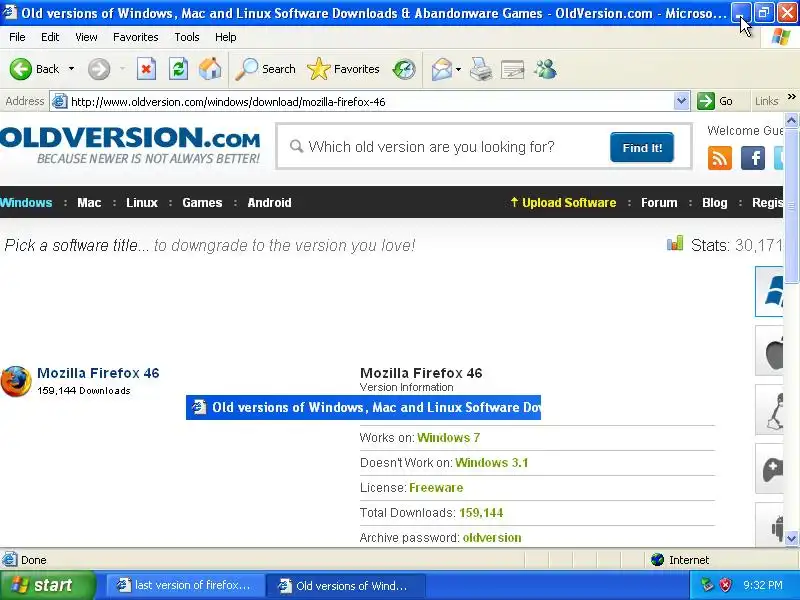Open the Facebook icon
Image resolution: width=800 pixels, height=600 pixels.
tap(753, 158)
